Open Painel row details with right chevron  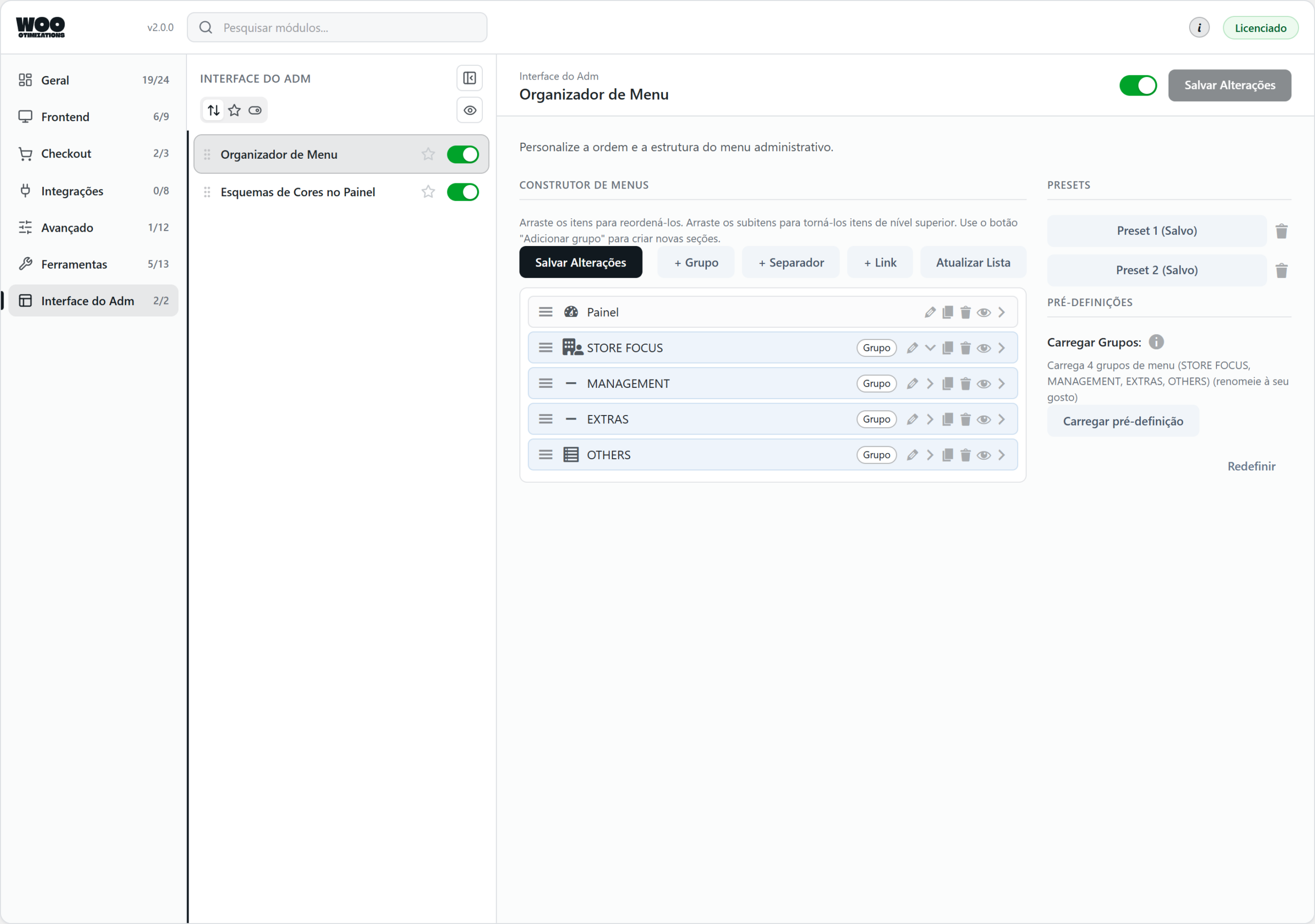point(1001,312)
